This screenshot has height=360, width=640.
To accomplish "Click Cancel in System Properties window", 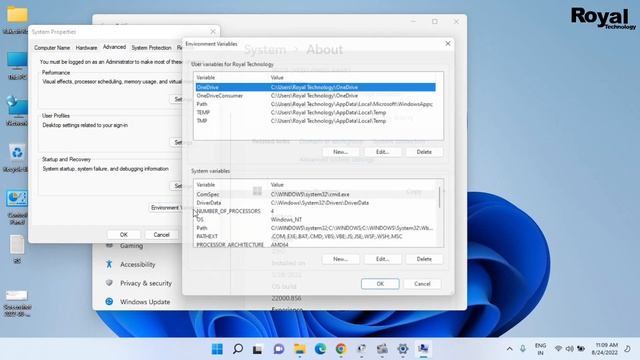I will pyautogui.click(x=161, y=235).
